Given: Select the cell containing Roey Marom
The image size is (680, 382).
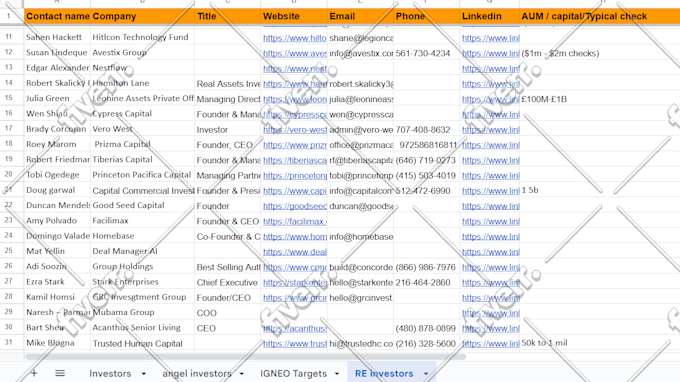Looking at the screenshot, I should [x=57, y=144].
